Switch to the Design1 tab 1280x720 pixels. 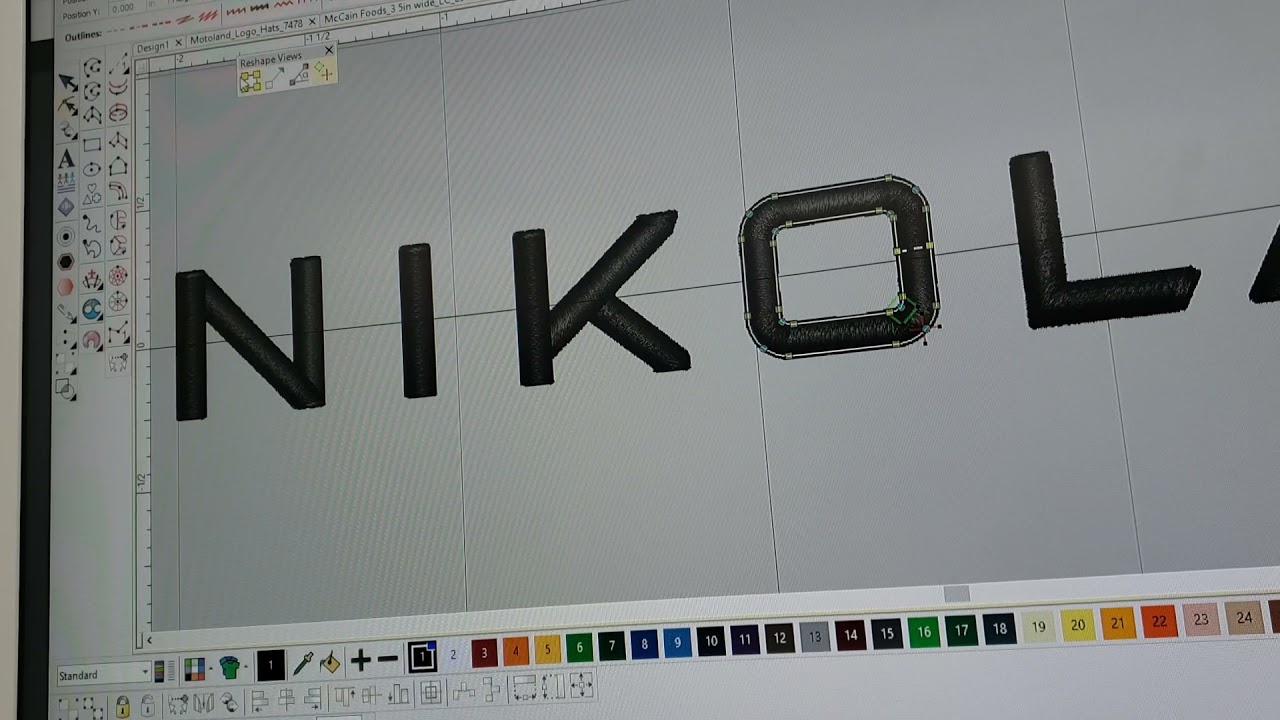152,47
